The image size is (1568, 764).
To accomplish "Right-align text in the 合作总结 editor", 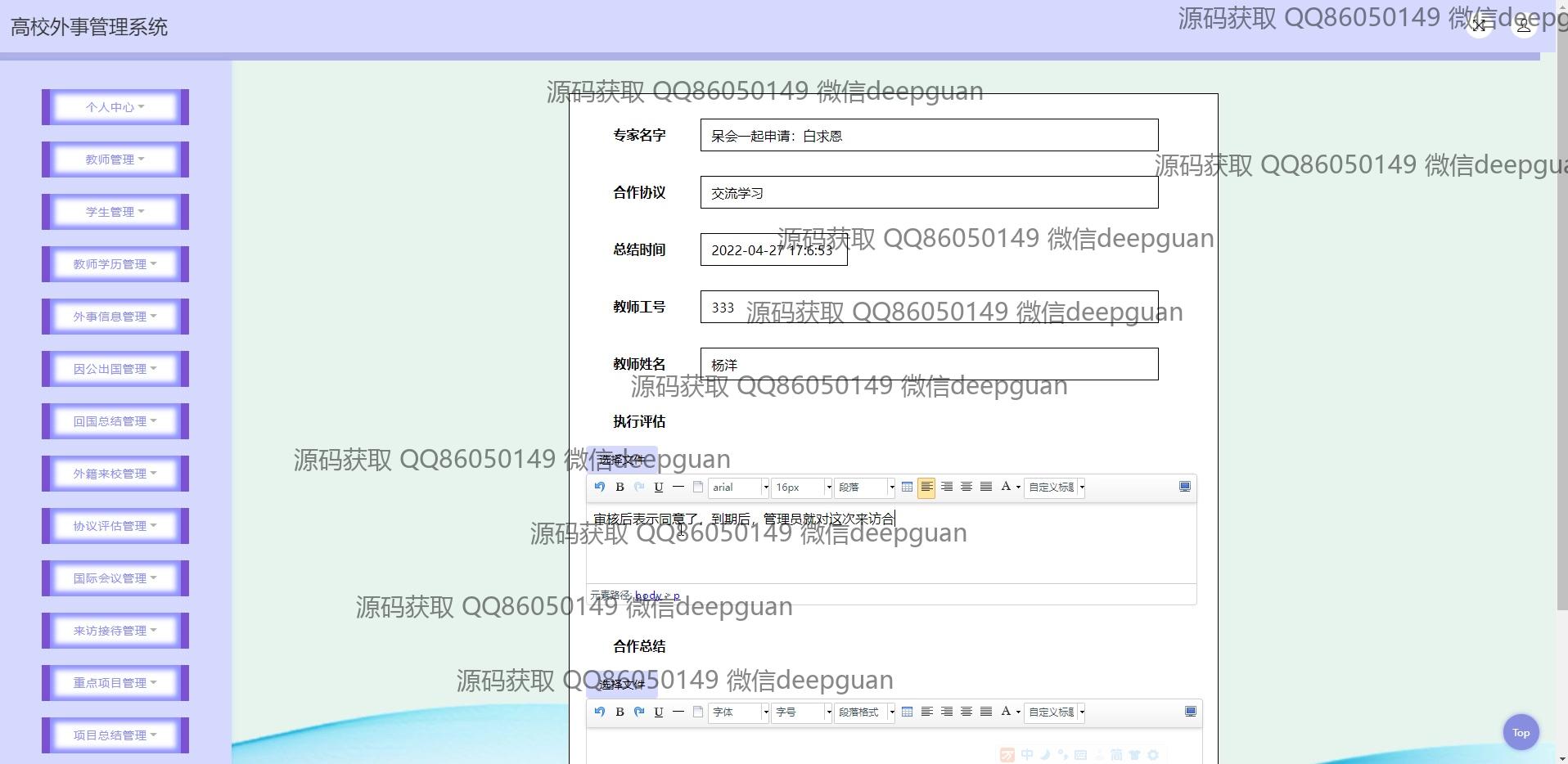I will point(947,712).
